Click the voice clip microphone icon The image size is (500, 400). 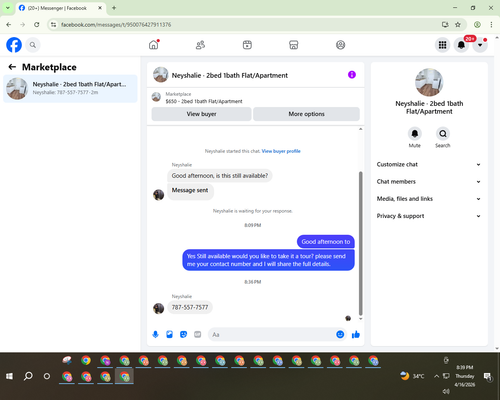[x=155, y=334]
